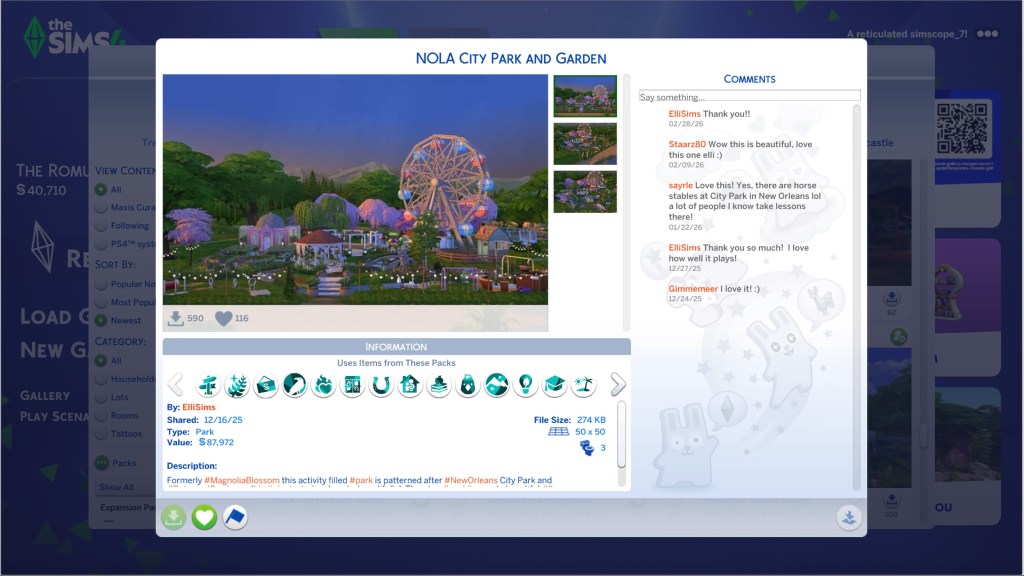Open the #MagnoliaBlossom hashtag link
1024x576 pixels.
240,481
